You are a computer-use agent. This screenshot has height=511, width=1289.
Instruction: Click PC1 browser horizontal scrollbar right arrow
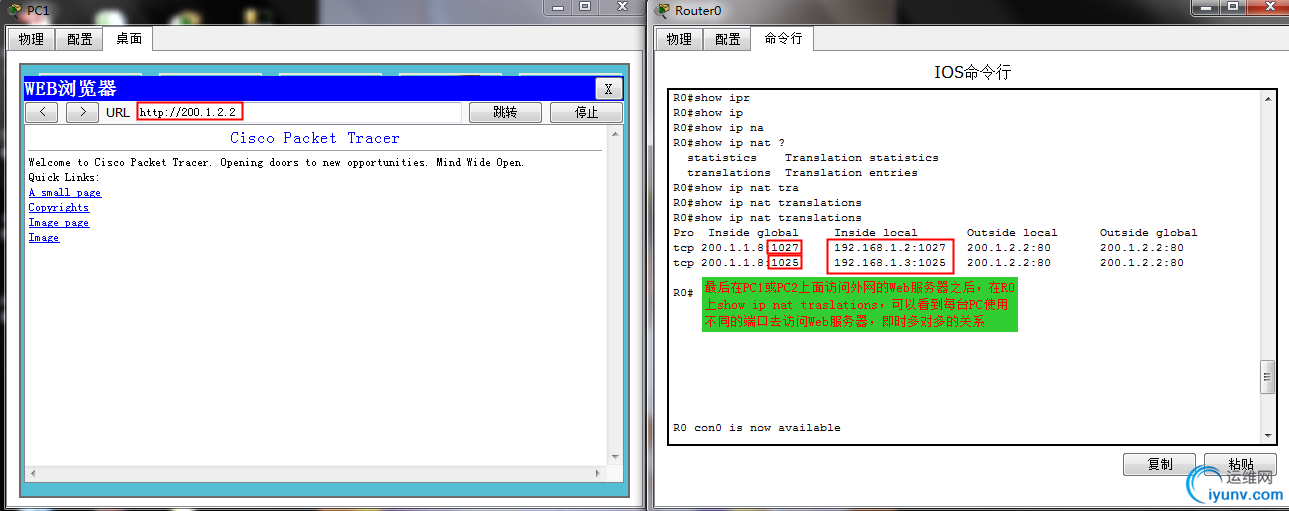599,472
